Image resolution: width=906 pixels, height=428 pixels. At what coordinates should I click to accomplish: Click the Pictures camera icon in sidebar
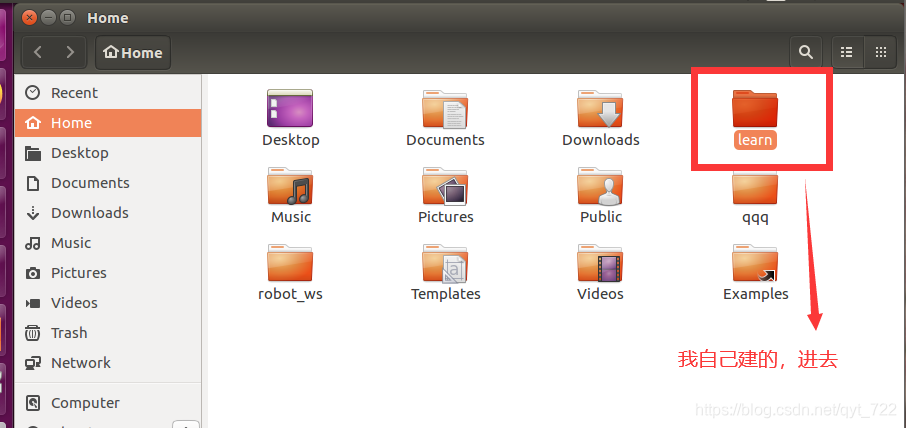pyautogui.click(x=33, y=273)
